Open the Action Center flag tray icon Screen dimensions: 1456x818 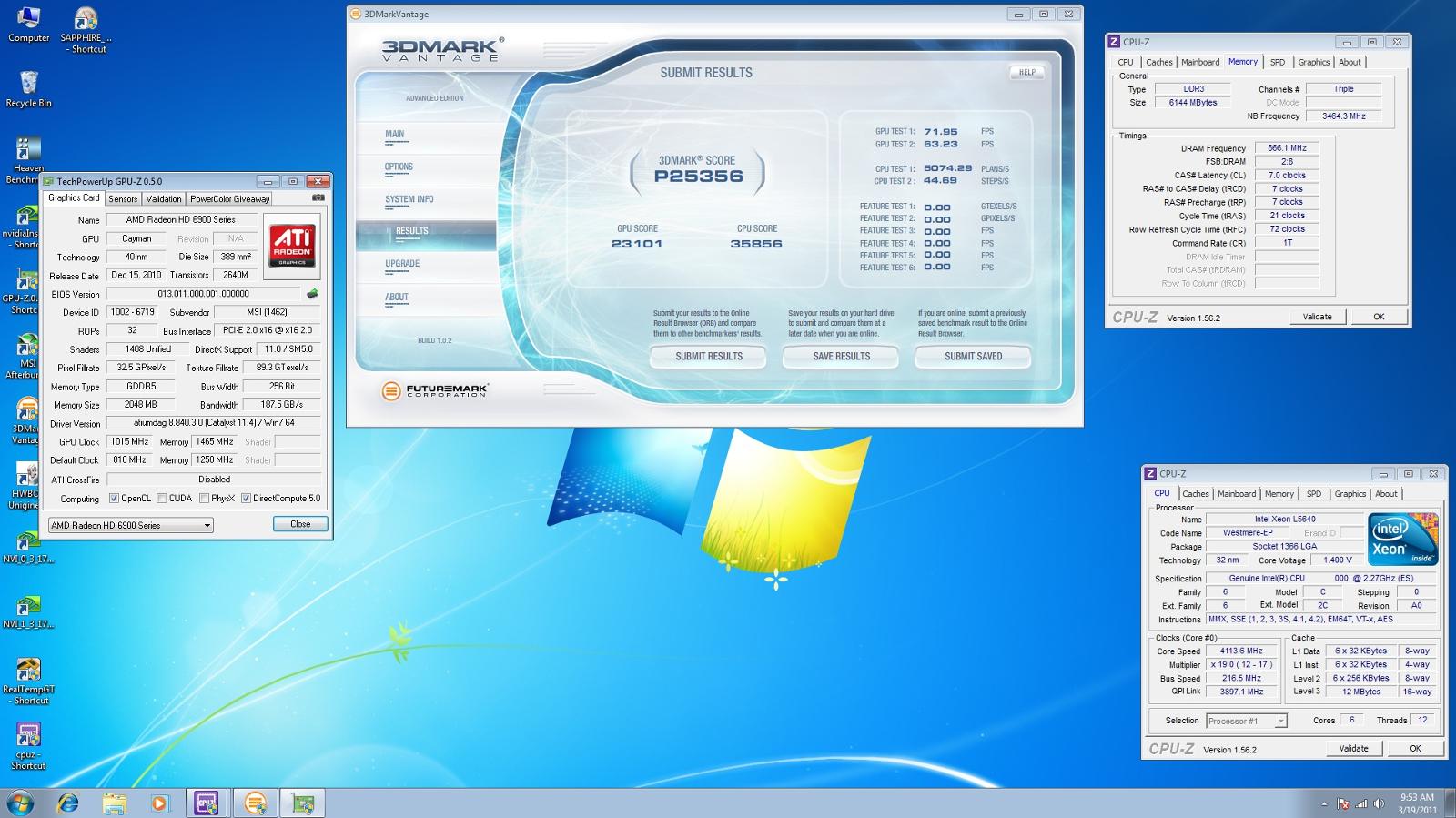point(1343,804)
